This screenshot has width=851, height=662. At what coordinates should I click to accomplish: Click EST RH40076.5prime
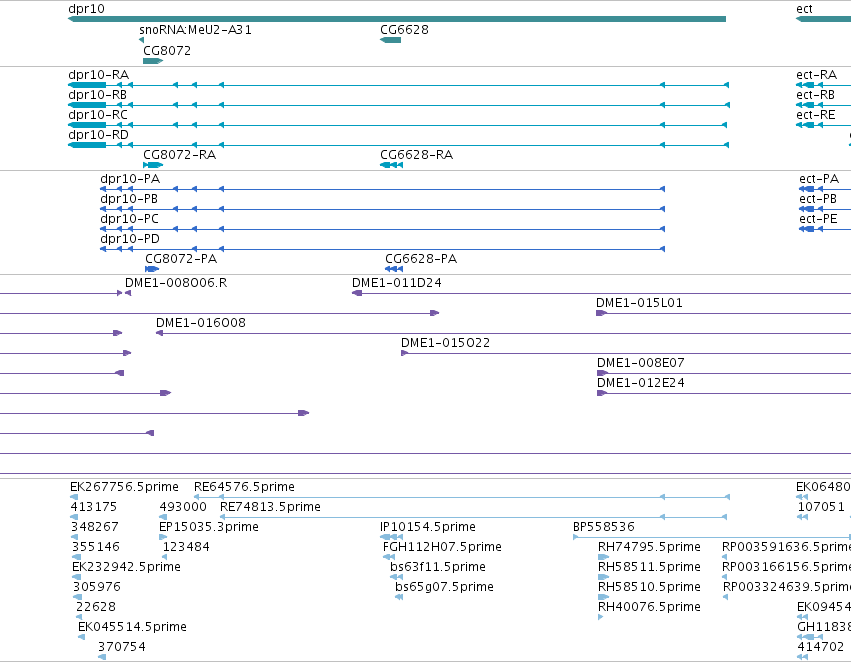601,618
